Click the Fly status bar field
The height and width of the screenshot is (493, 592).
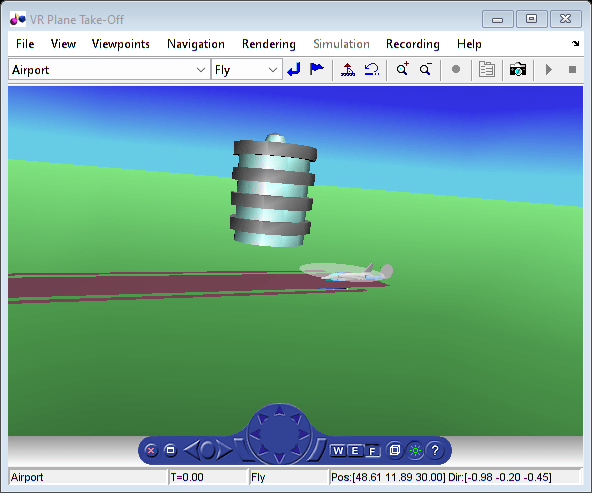point(288,477)
